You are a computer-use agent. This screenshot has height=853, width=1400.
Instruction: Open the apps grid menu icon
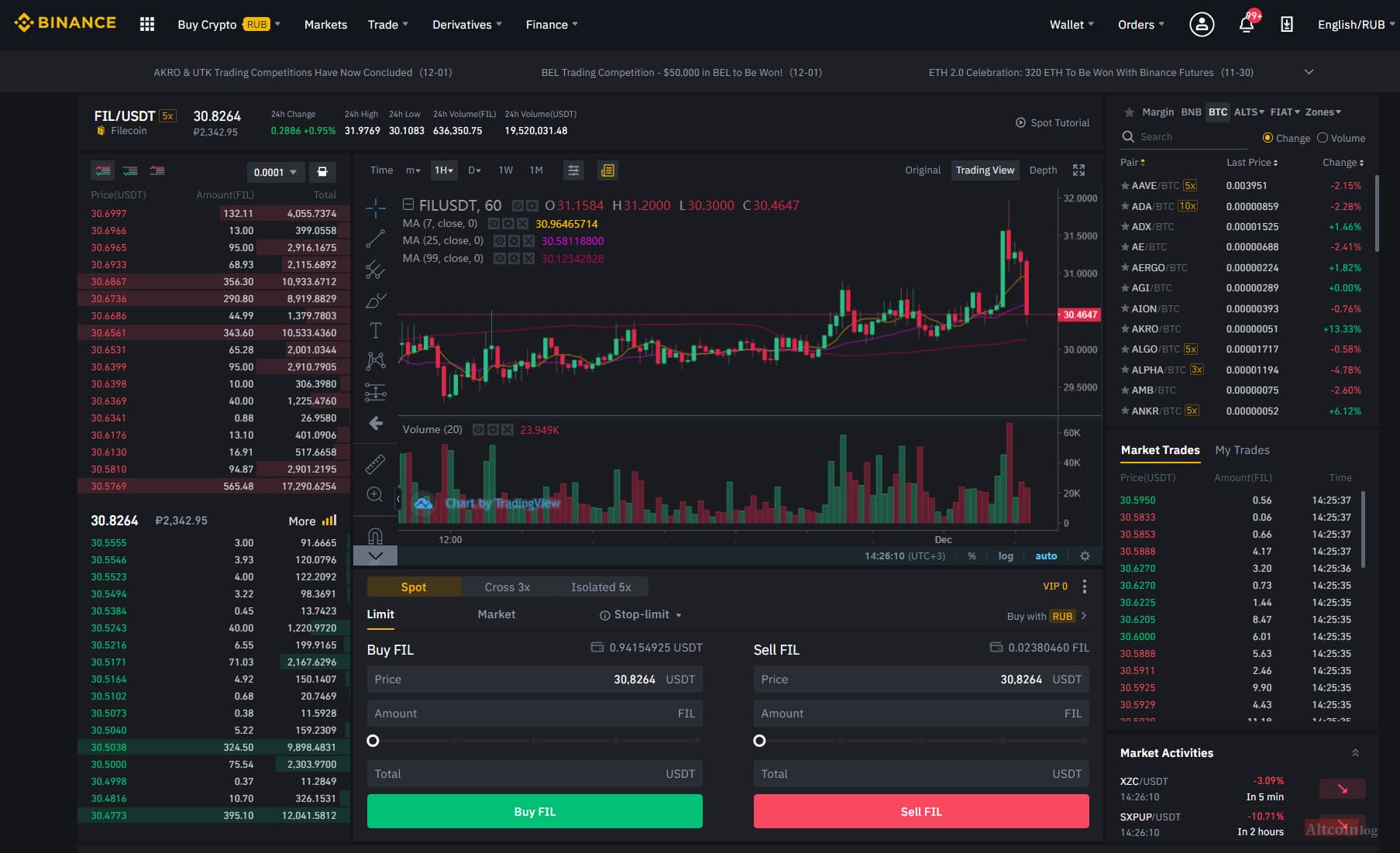click(x=146, y=24)
